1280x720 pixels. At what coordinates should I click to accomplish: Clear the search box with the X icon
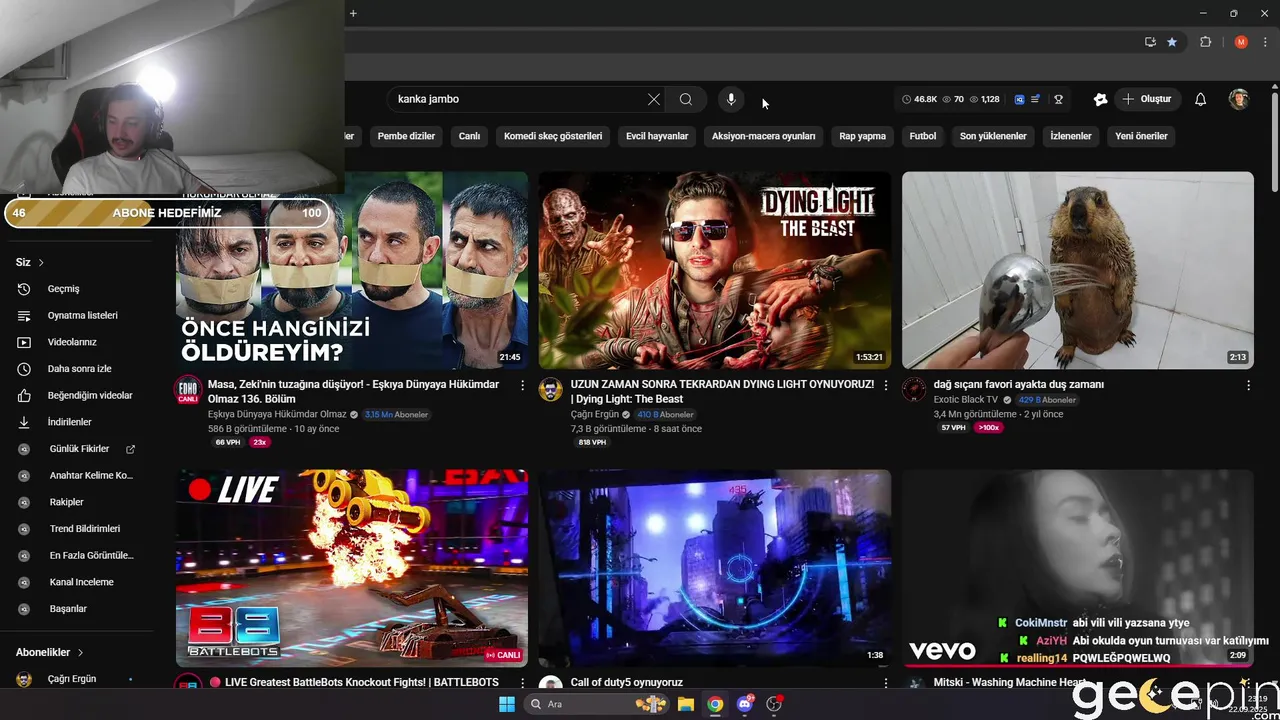[x=654, y=99]
